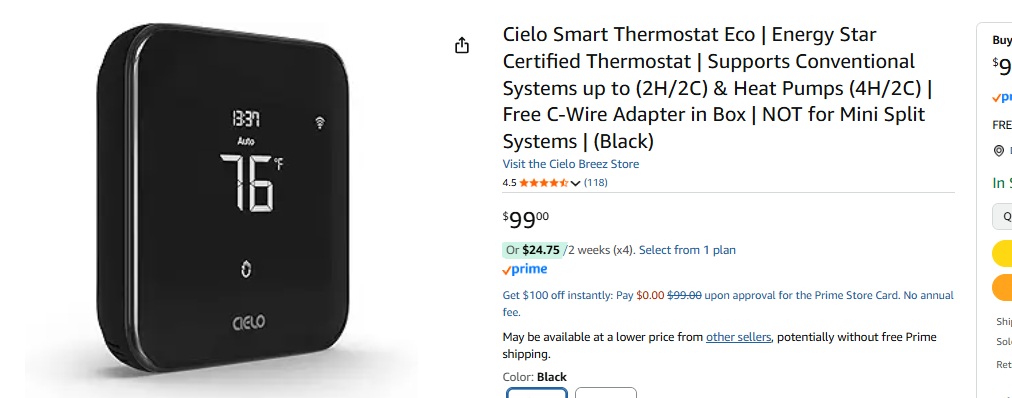Click the orange Buy Now button
The height and width of the screenshot is (398, 1012).
pos(1002,287)
